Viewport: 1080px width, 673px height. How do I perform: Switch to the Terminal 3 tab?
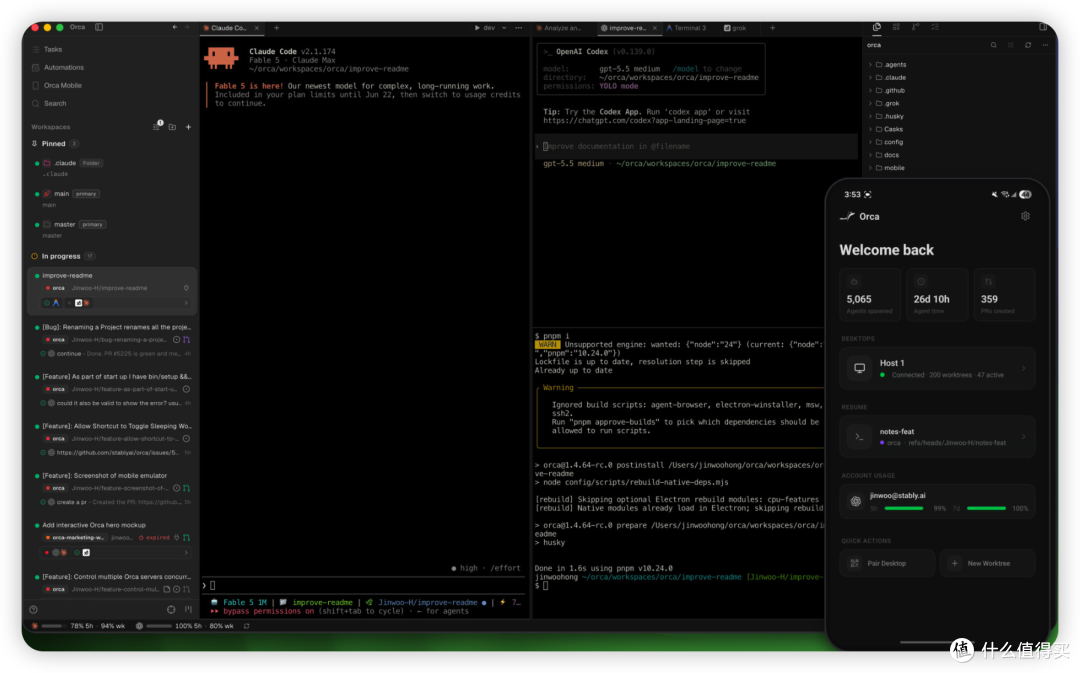pyautogui.click(x=686, y=28)
